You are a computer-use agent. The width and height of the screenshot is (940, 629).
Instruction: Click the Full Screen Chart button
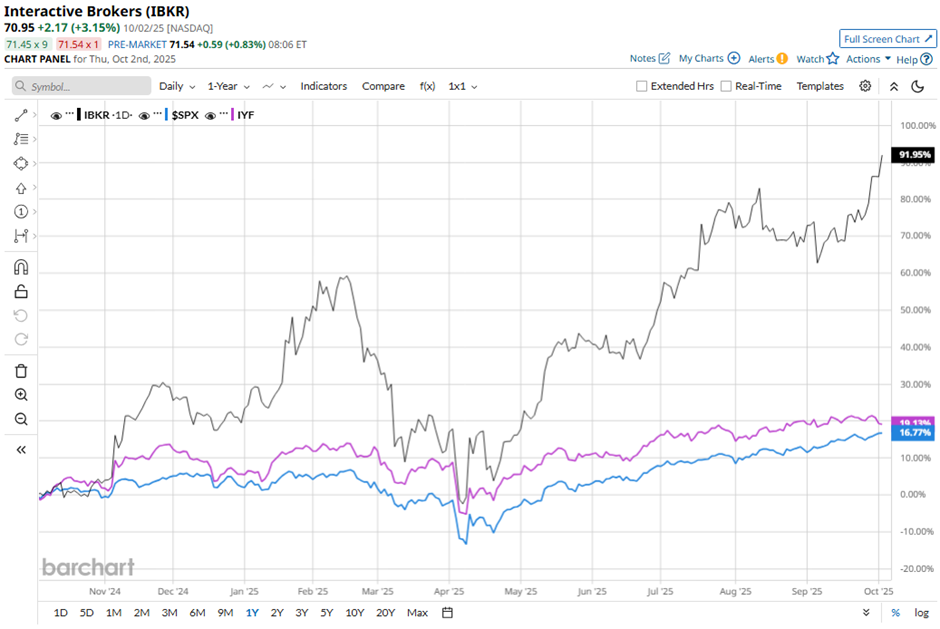click(x=888, y=39)
